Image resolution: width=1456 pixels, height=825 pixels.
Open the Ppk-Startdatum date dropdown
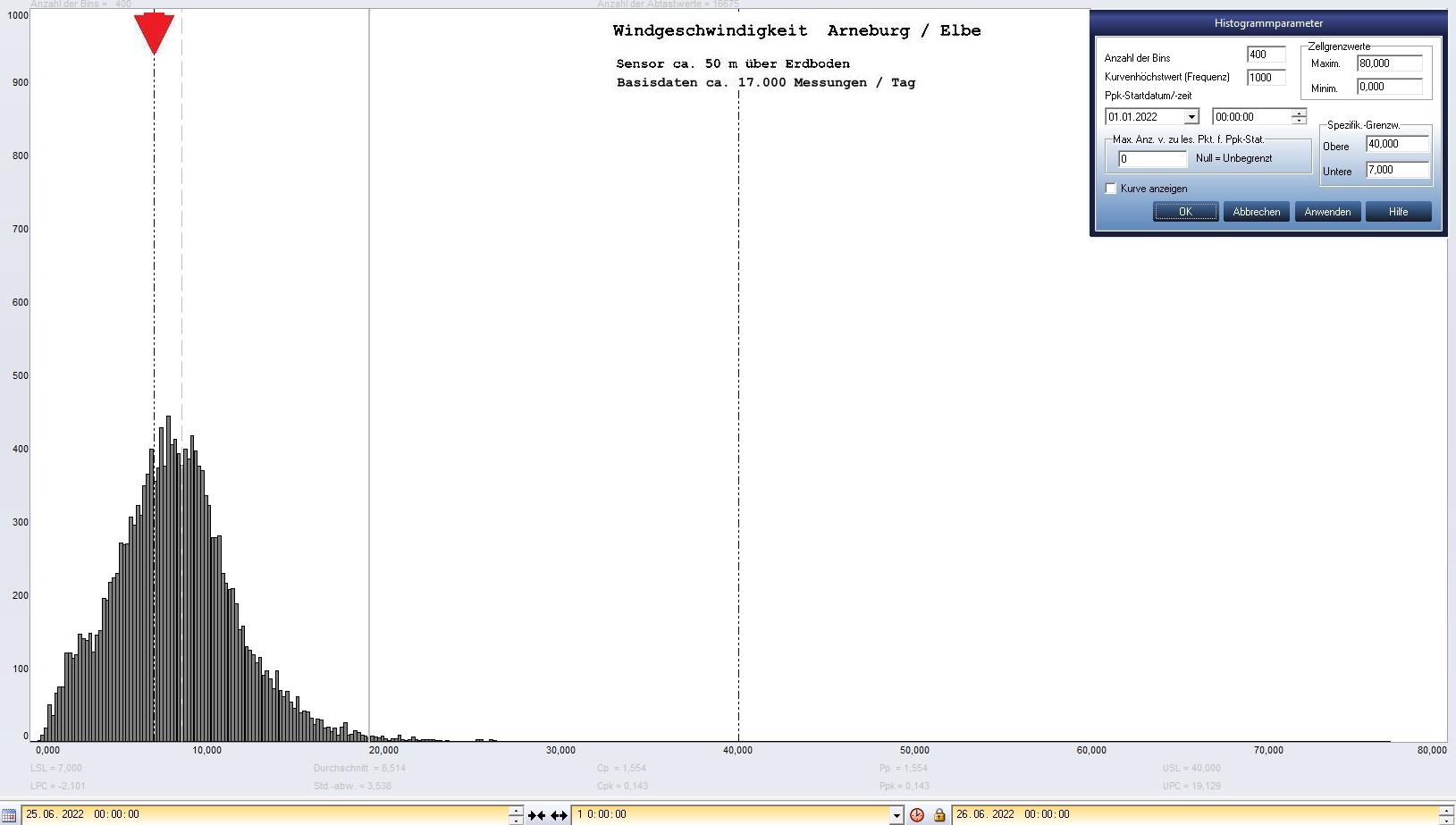click(x=1191, y=117)
